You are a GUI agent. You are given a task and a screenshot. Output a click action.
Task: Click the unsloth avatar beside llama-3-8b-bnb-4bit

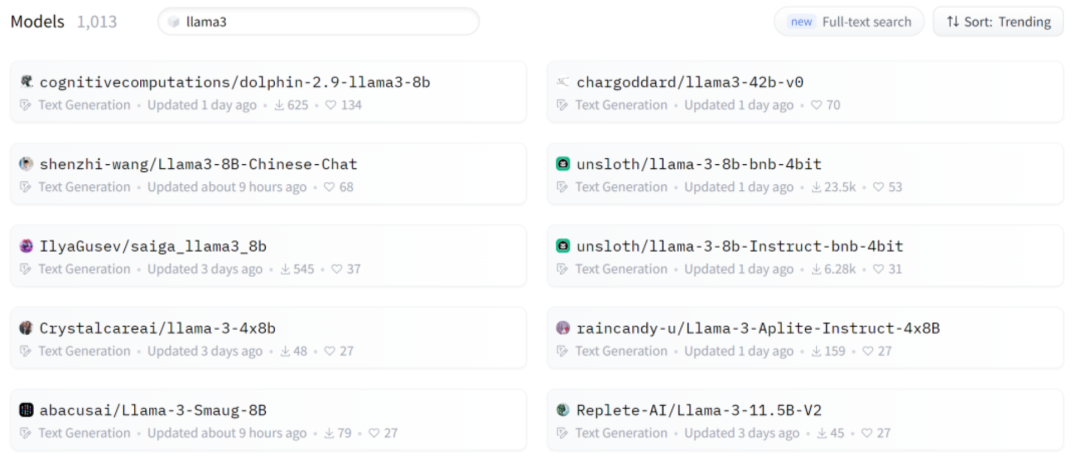click(x=563, y=164)
